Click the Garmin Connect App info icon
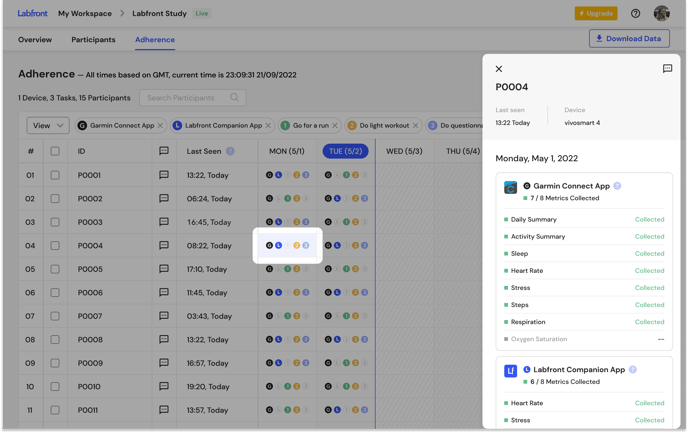 pos(617,186)
